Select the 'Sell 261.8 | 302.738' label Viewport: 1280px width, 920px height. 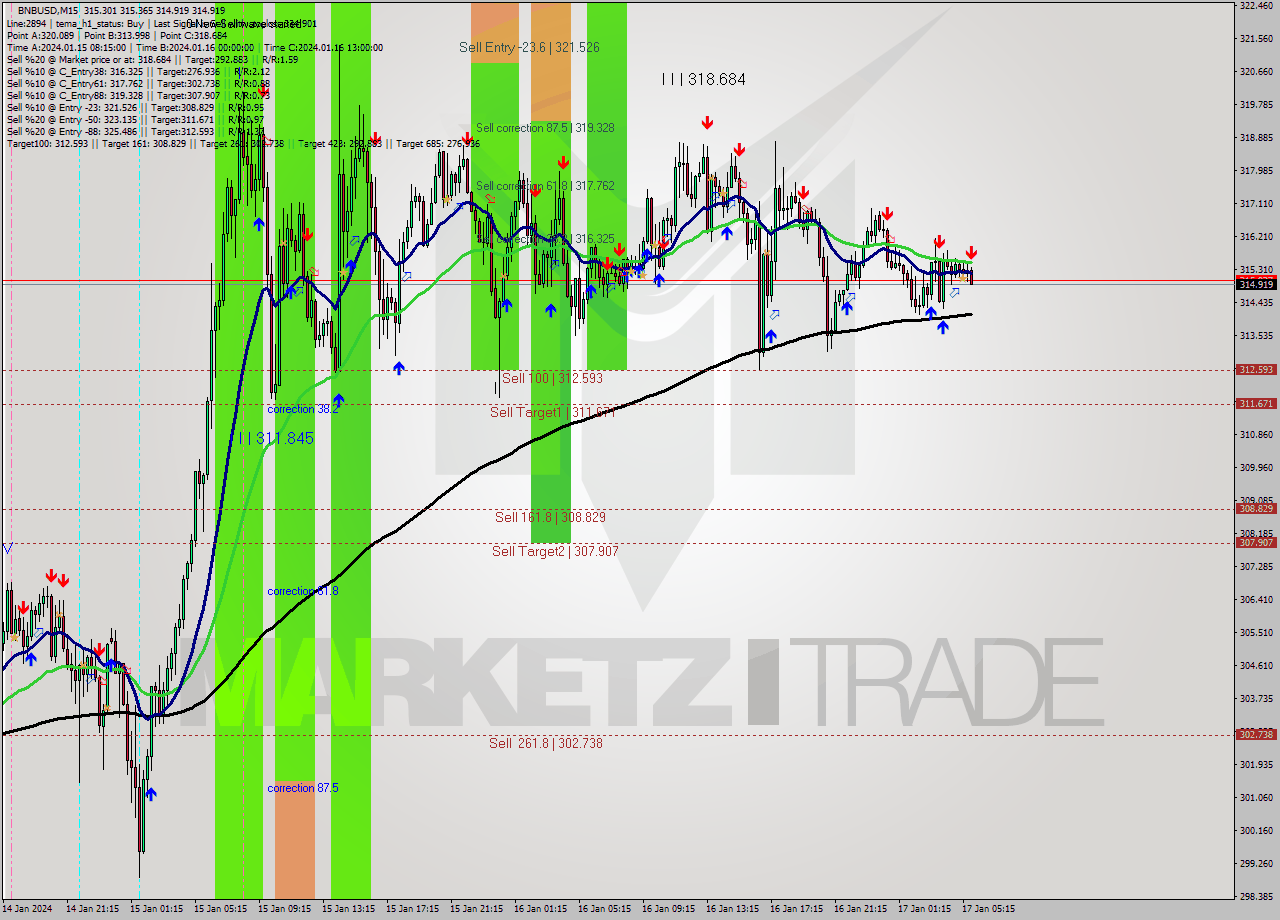coord(546,743)
